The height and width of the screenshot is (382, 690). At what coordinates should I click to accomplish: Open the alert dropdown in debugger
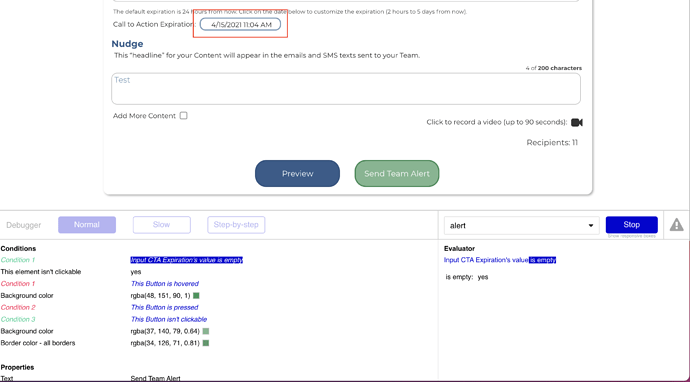point(521,225)
